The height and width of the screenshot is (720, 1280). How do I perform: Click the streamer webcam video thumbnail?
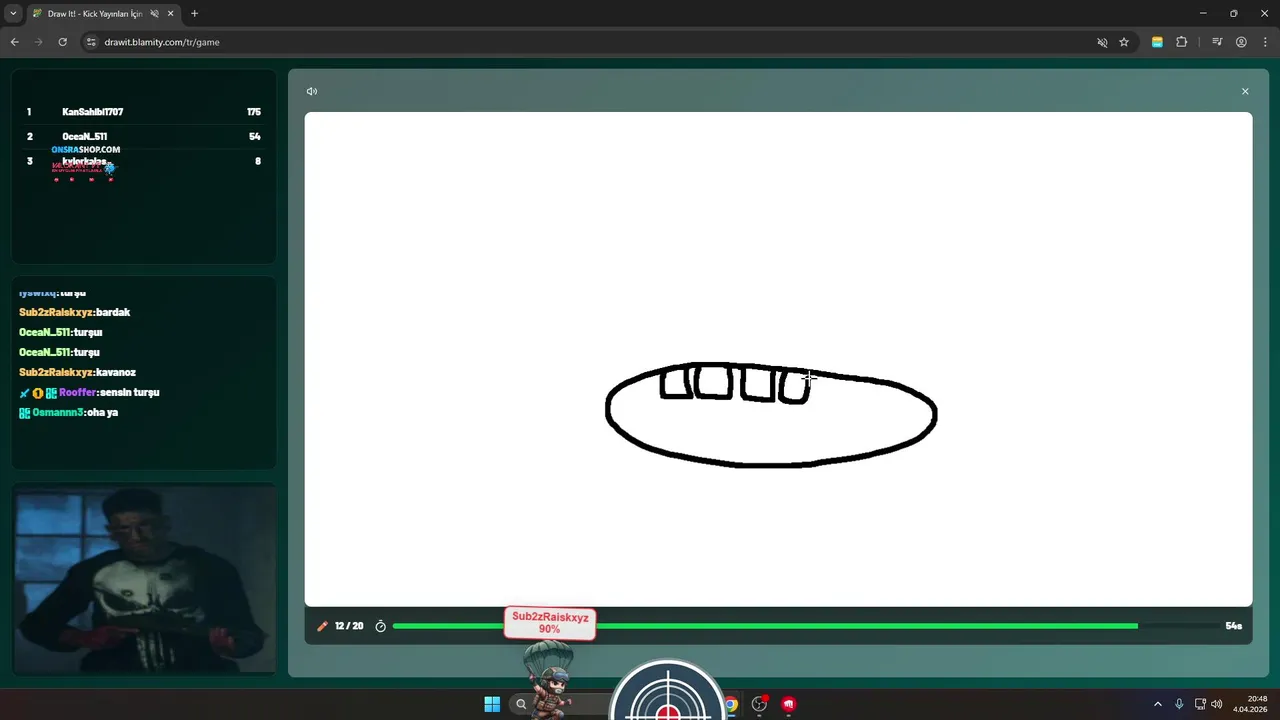point(144,579)
